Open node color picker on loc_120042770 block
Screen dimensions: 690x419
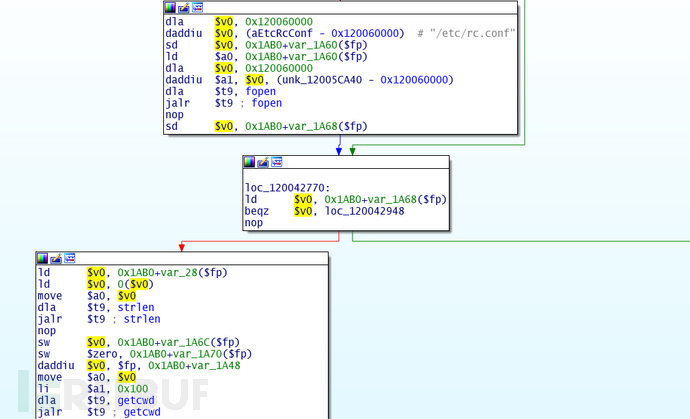point(249,162)
